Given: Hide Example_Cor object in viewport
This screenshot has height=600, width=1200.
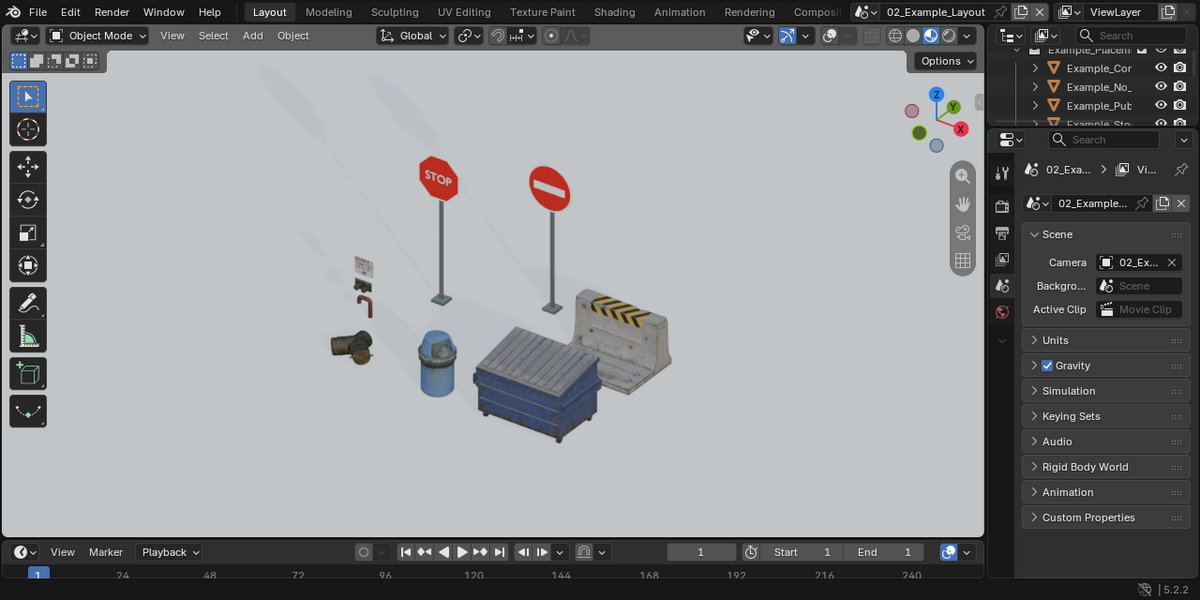Looking at the screenshot, I should coord(1161,68).
